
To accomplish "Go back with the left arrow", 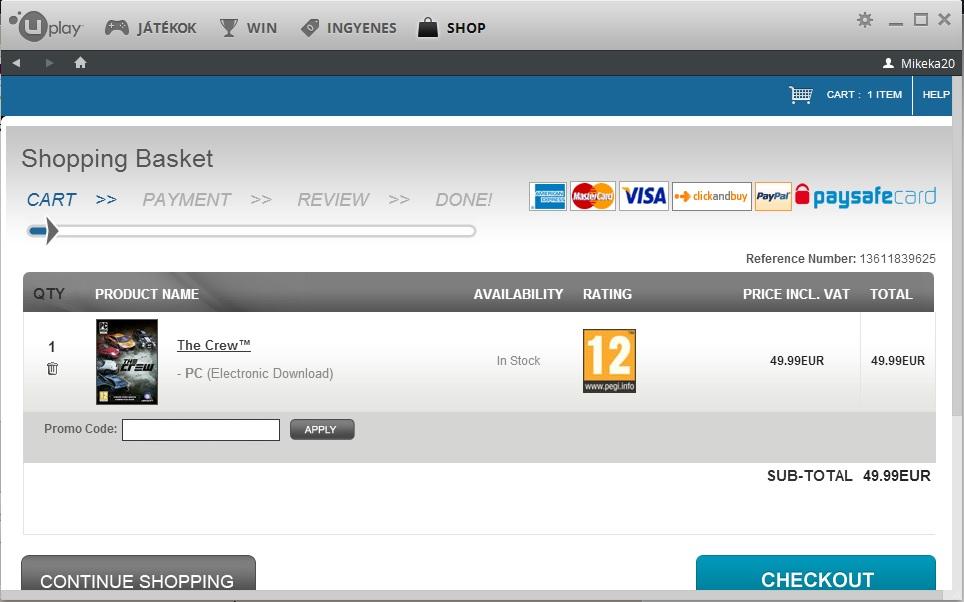I will coord(17,63).
